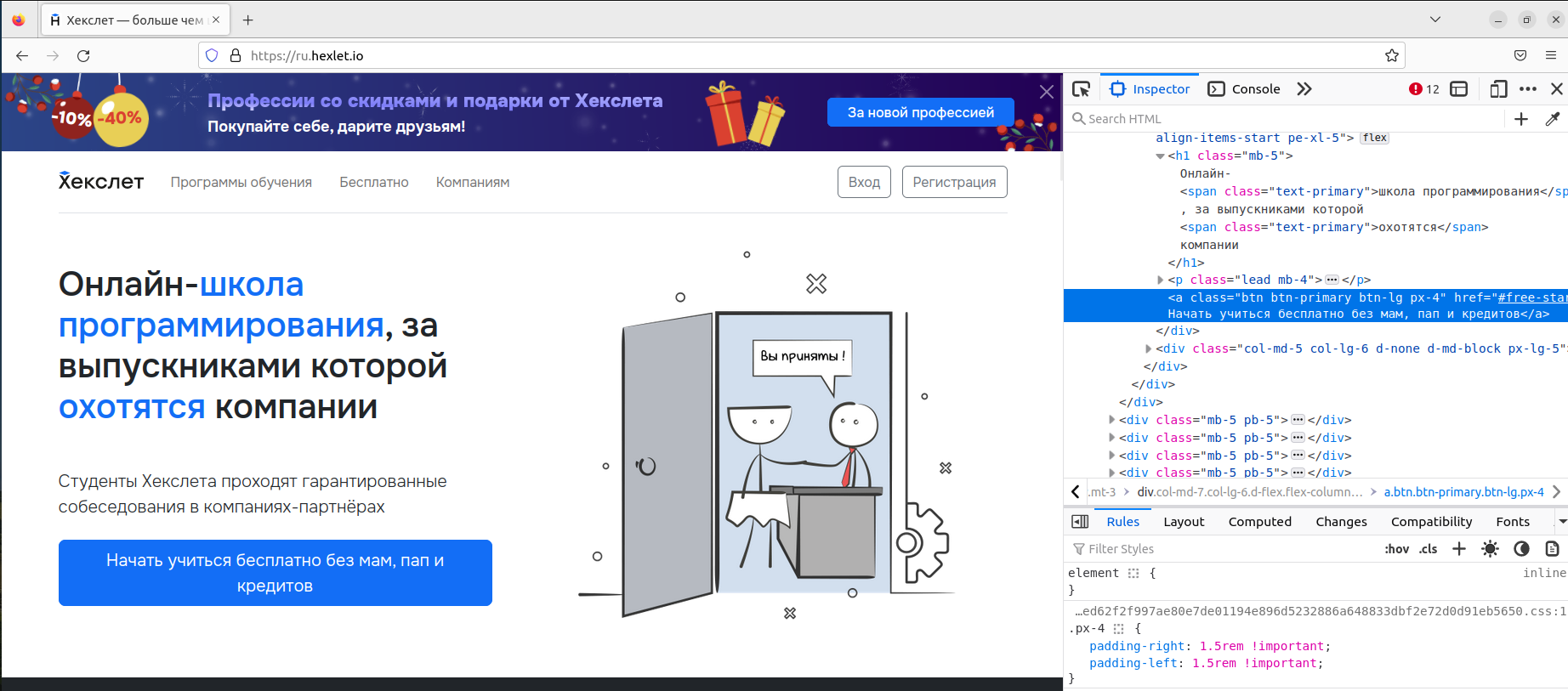1568x691 pixels.
Task: Create a new node with plus icon
Action: [x=1521, y=119]
